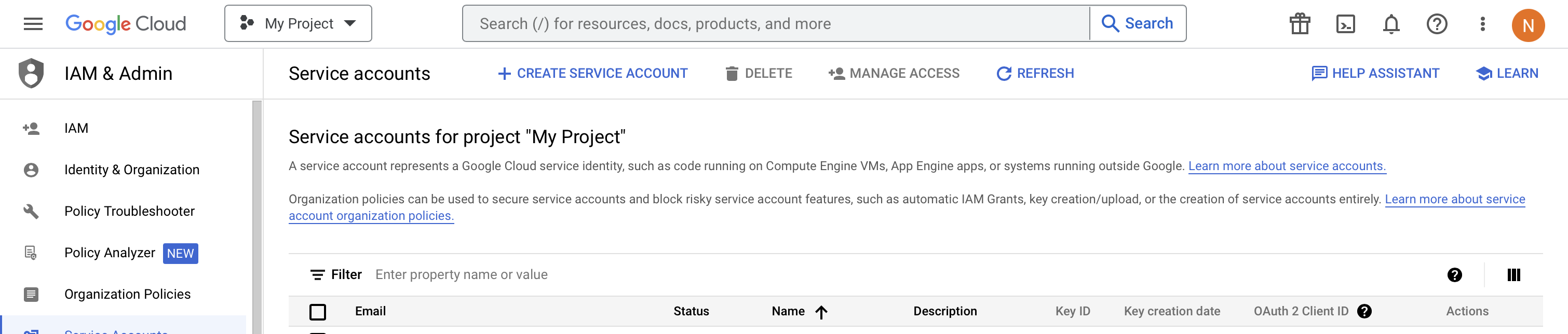Image resolution: width=1568 pixels, height=334 pixels.
Task: Click Create Service Account button
Action: pos(592,74)
